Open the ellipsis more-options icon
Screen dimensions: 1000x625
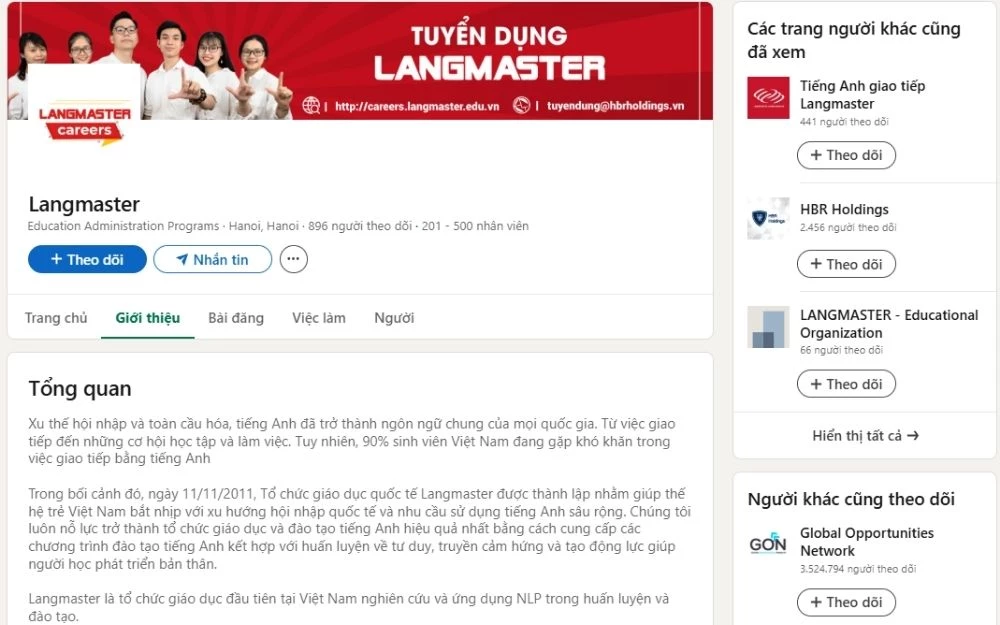pyautogui.click(x=293, y=259)
